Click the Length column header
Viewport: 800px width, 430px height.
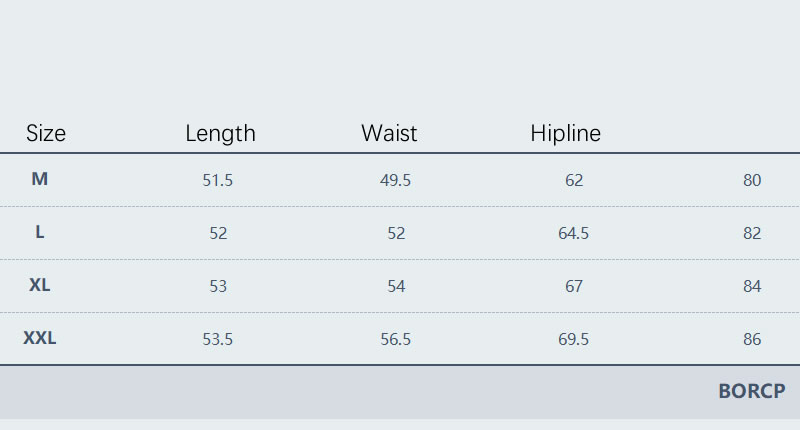coord(220,133)
